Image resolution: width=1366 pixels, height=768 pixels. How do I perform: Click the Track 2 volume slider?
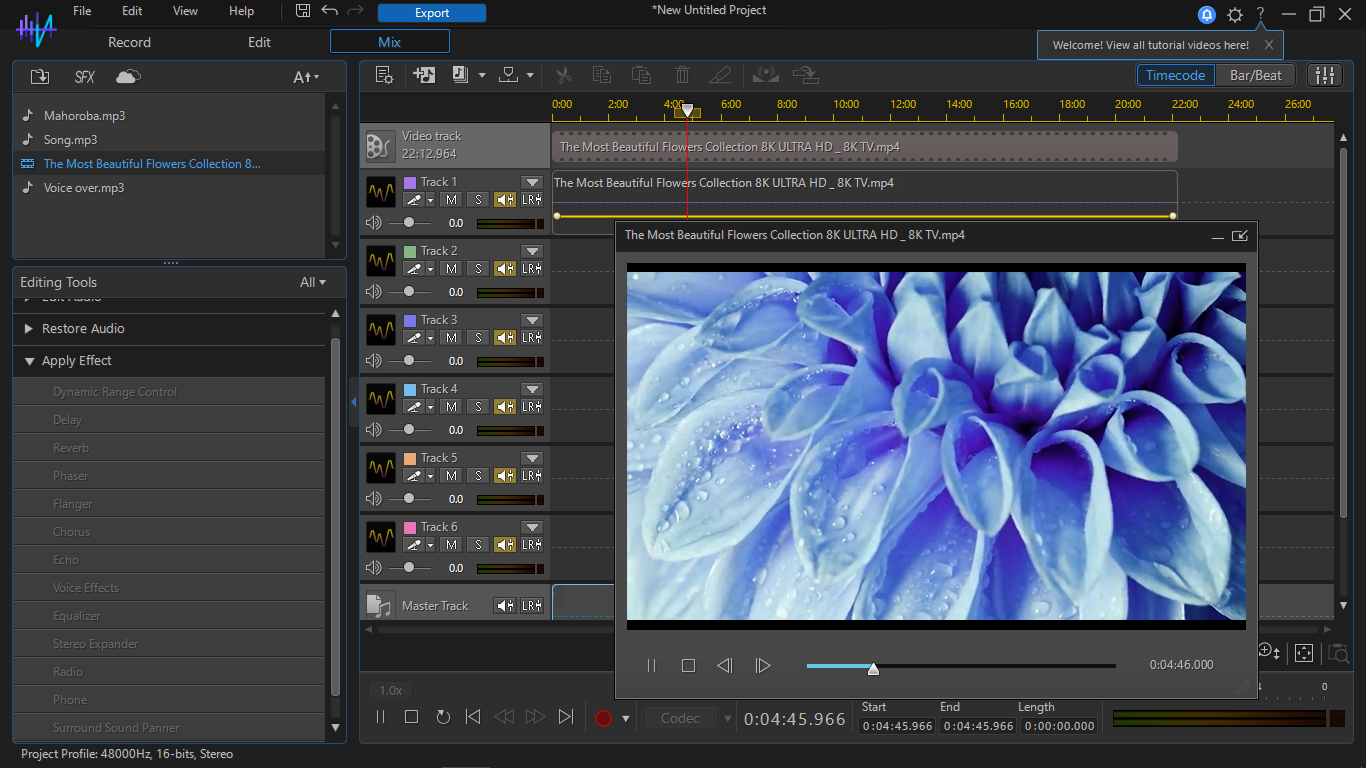pyautogui.click(x=409, y=292)
